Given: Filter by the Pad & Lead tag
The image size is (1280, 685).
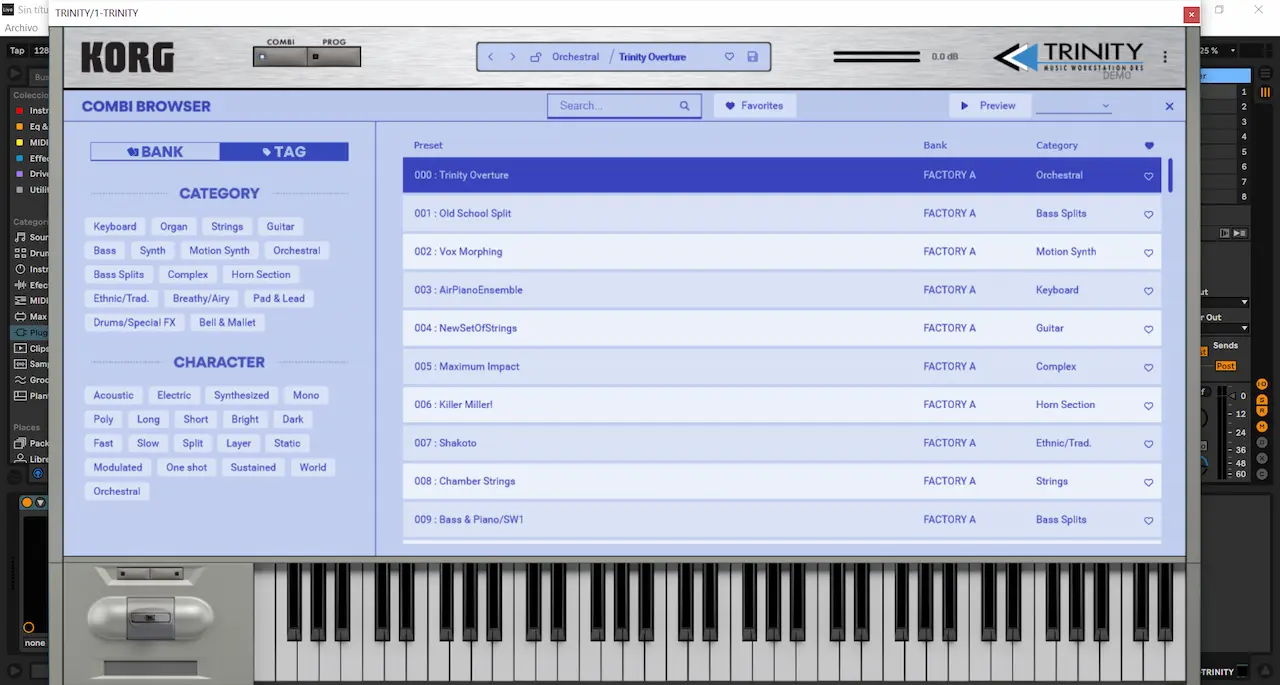Looking at the screenshot, I should [279, 299].
